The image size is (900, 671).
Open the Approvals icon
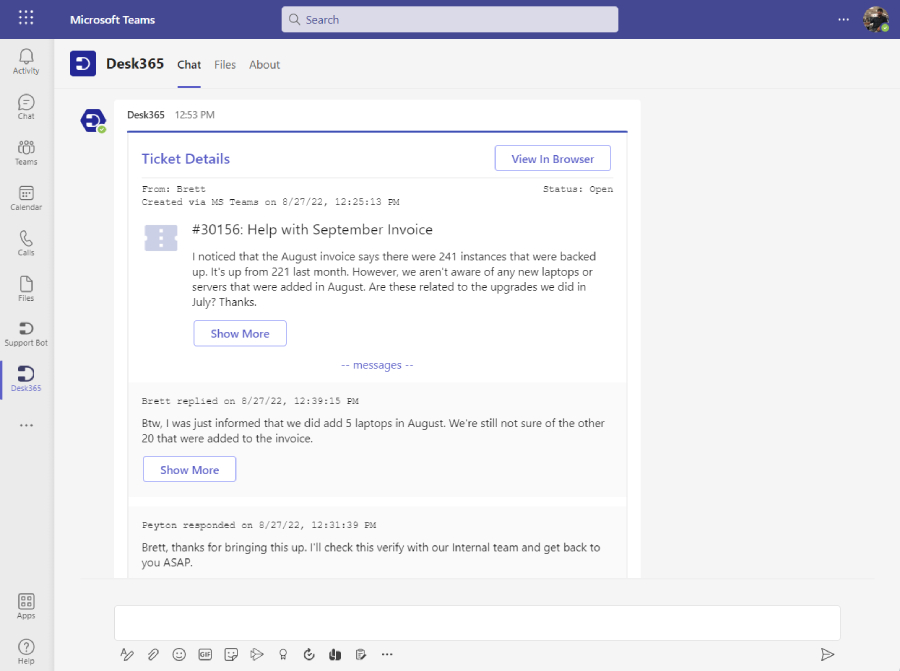pos(309,654)
